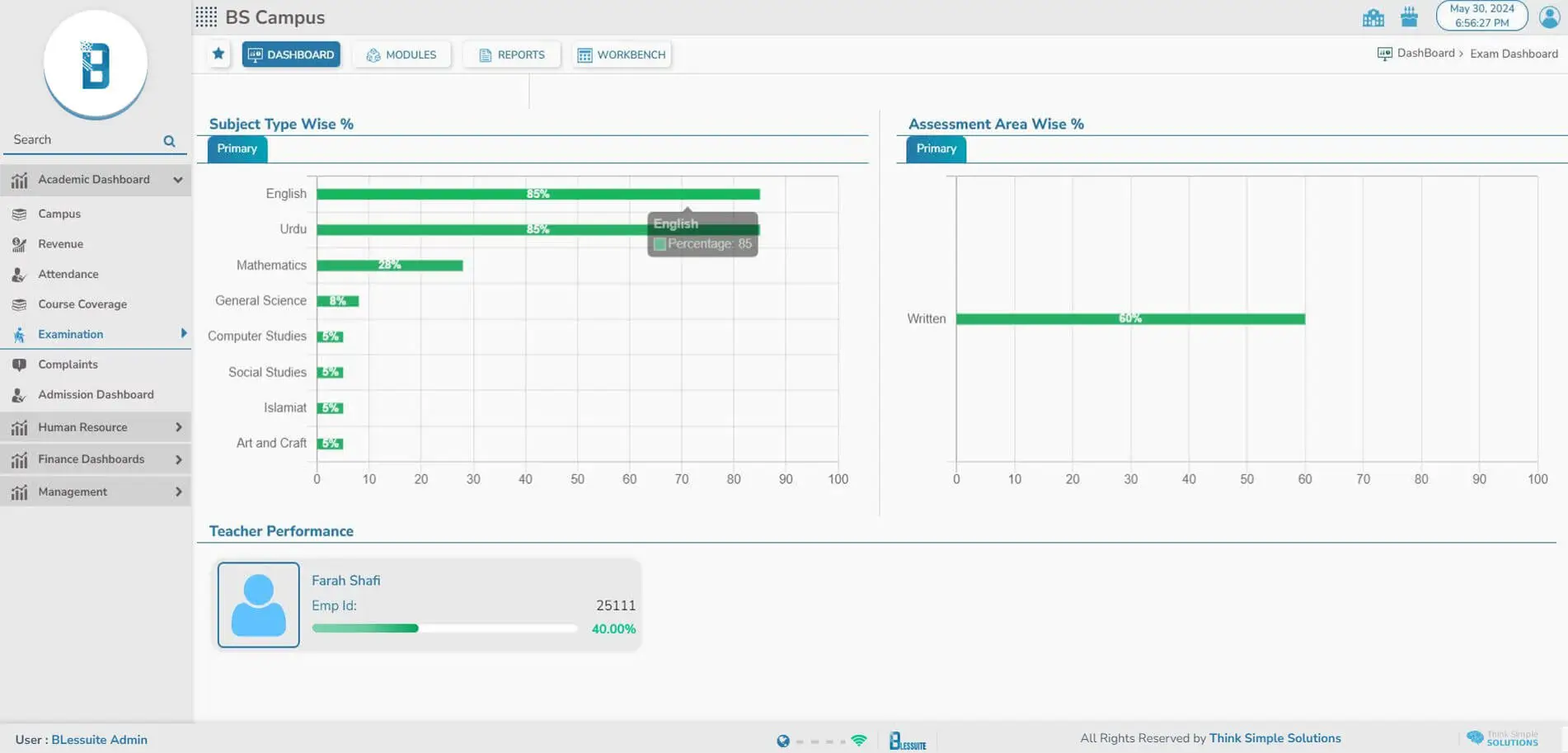The width and height of the screenshot is (1568, 753).
Task: Click the search magnifier icon
Action: (x=169, y=141)
